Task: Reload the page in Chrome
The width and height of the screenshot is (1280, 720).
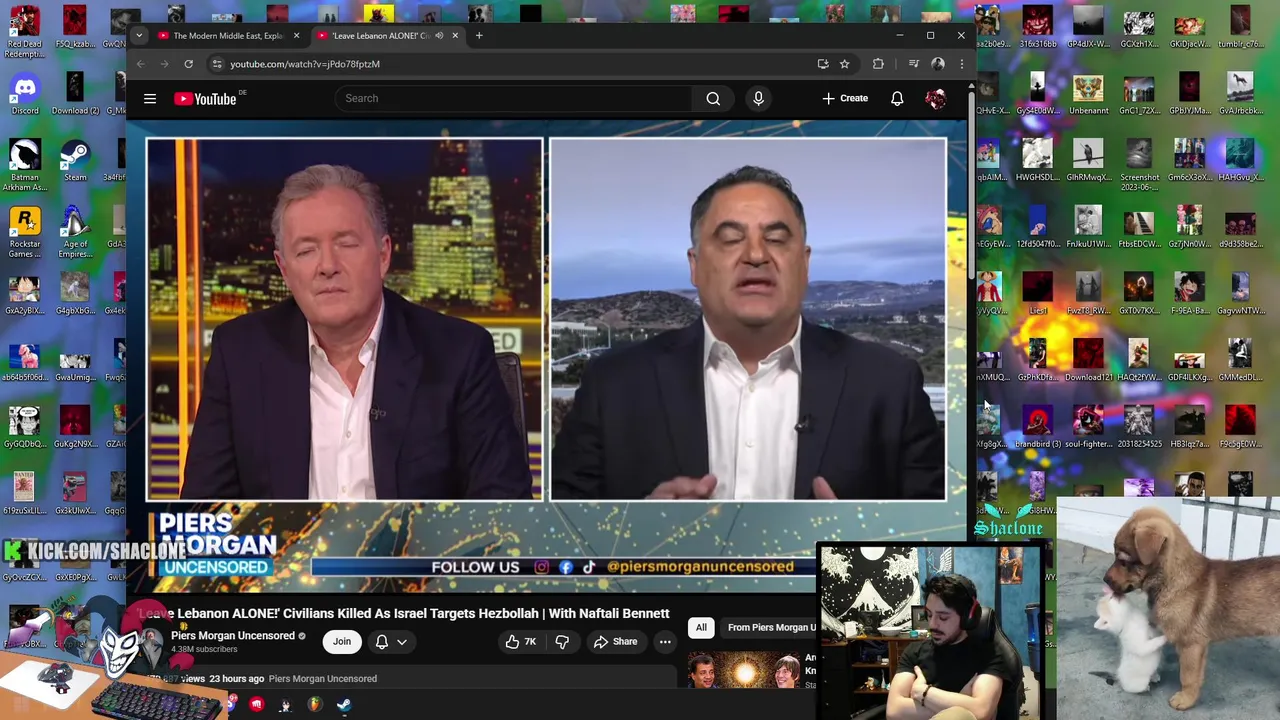Action: click(x=188, y=64)
